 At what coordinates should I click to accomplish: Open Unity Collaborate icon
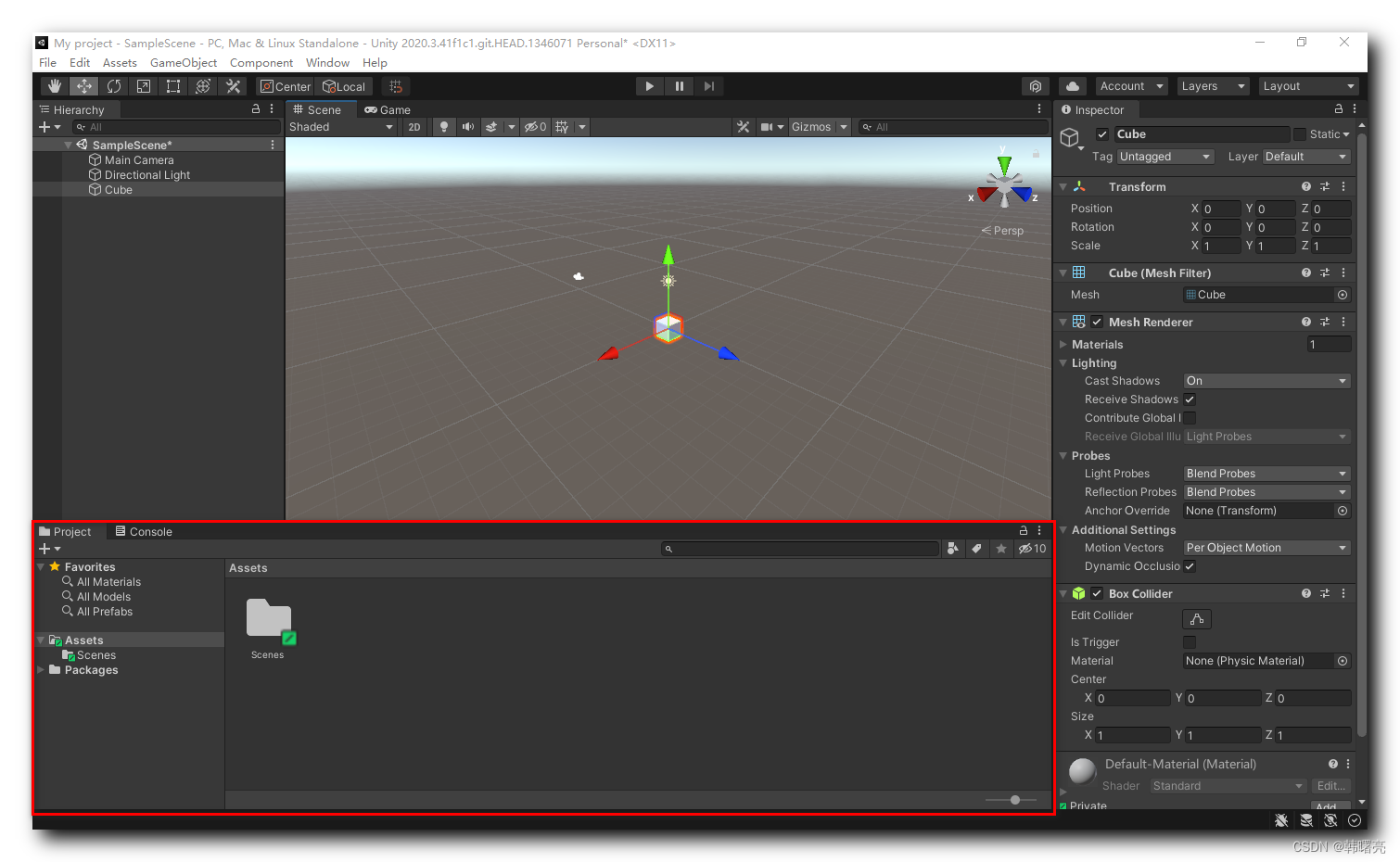click(x=1036, y=86)
